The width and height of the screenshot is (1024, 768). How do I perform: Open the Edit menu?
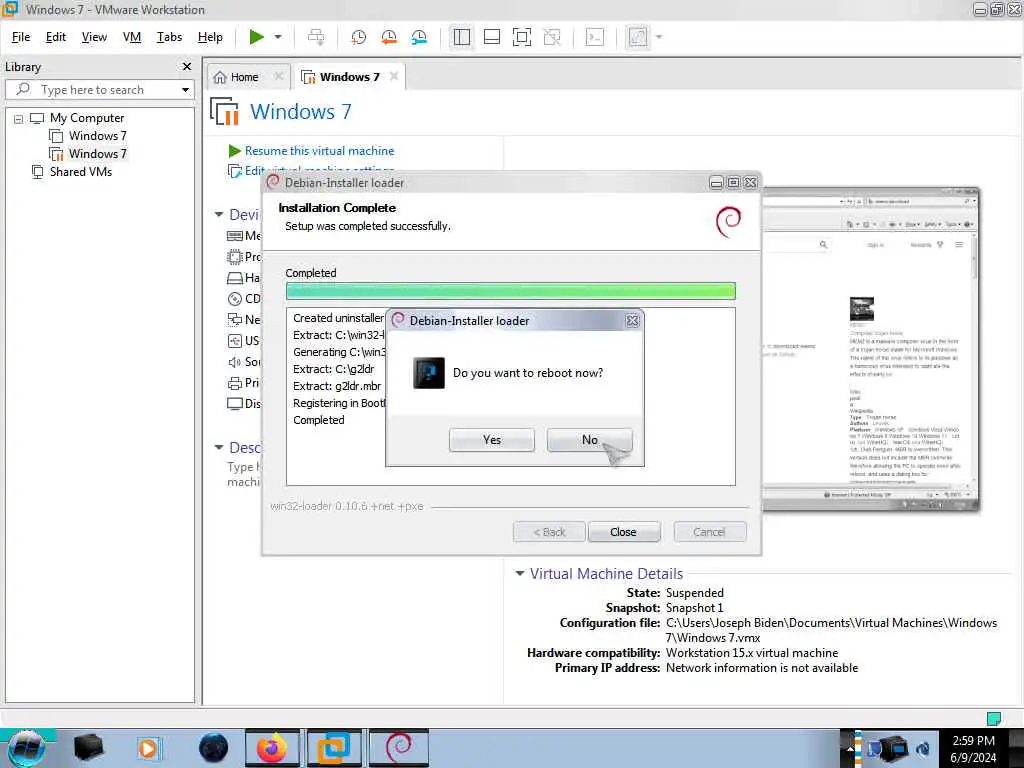coord(56,37)
